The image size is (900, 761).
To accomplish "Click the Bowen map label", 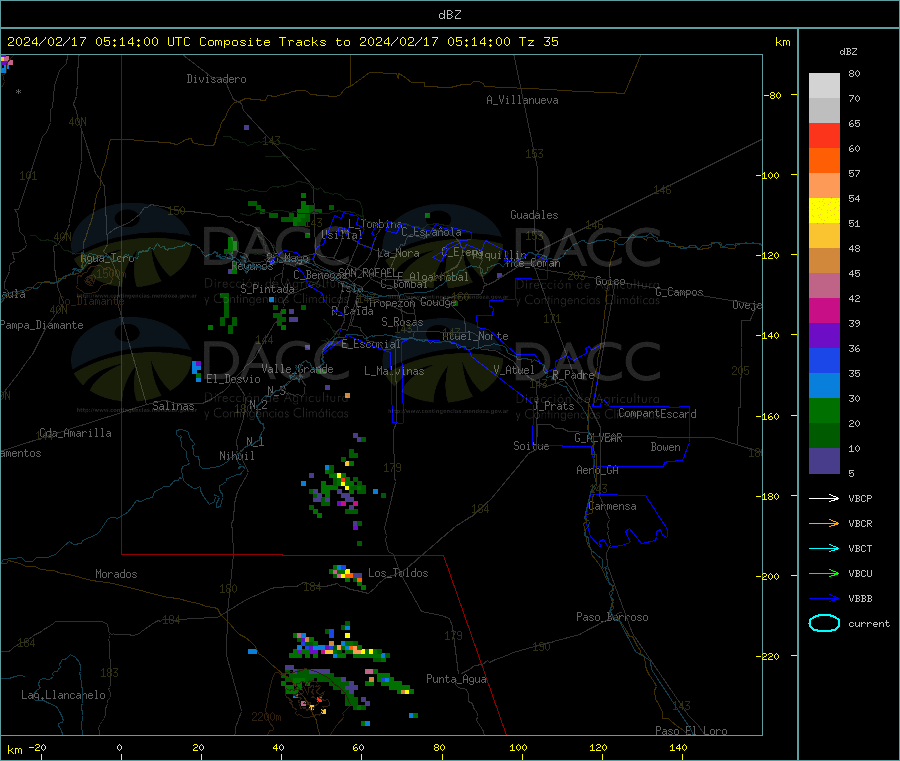I will 665,447.
